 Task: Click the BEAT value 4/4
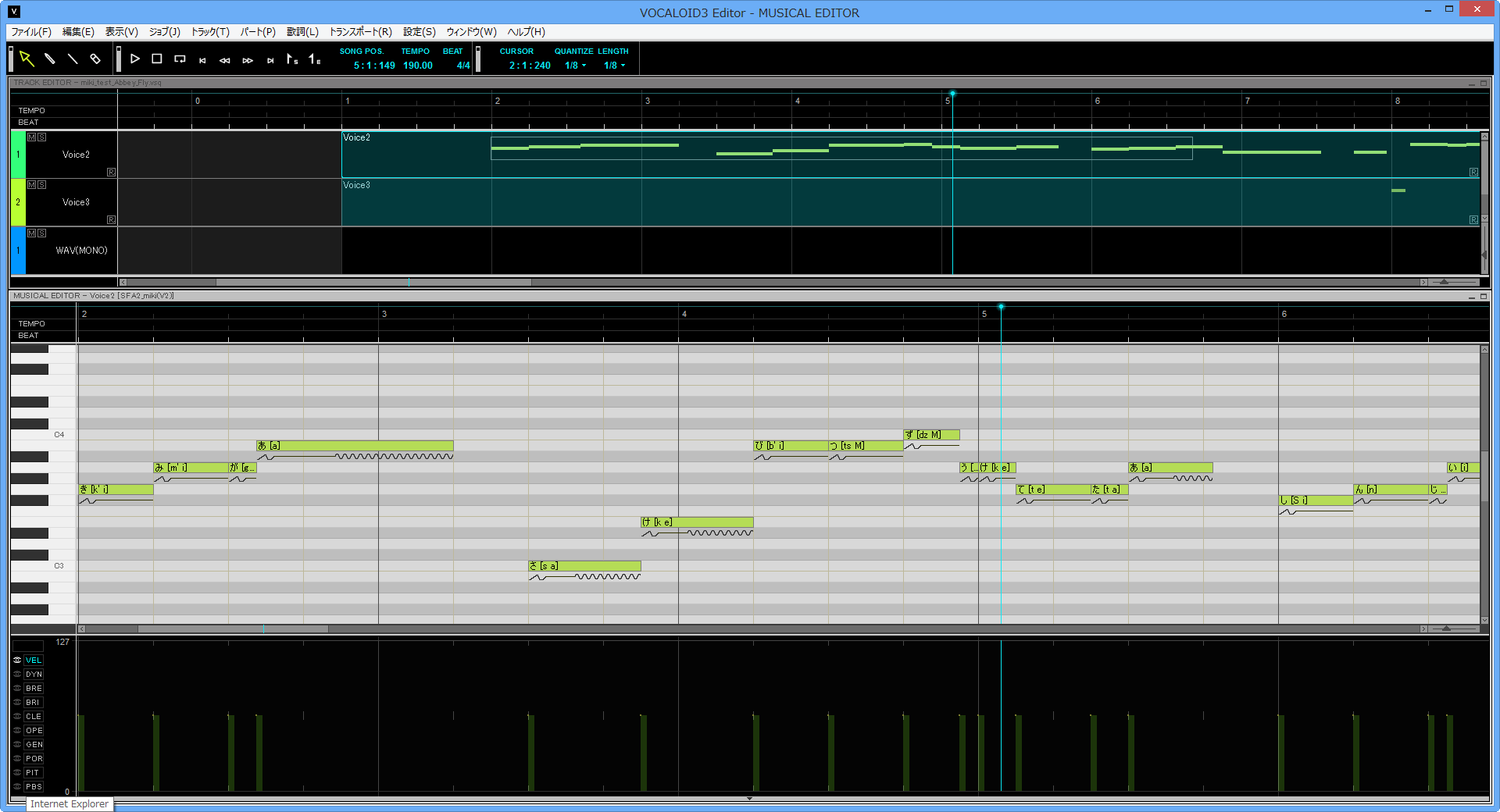click(463, 66)
